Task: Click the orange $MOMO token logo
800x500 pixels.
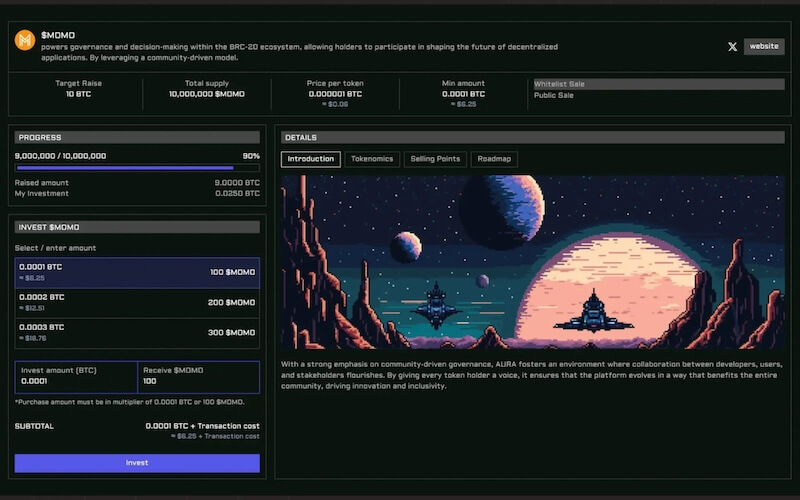Action: pyautogui.click(x=25, y=40)
